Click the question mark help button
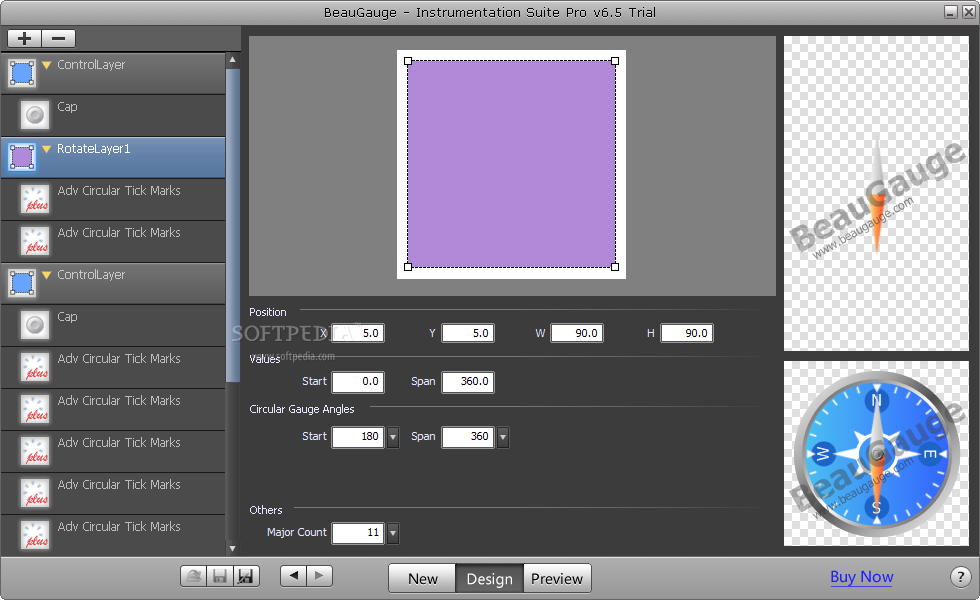Screen dimensions: 980x600 pyautogui.click(x=961, y=577)
